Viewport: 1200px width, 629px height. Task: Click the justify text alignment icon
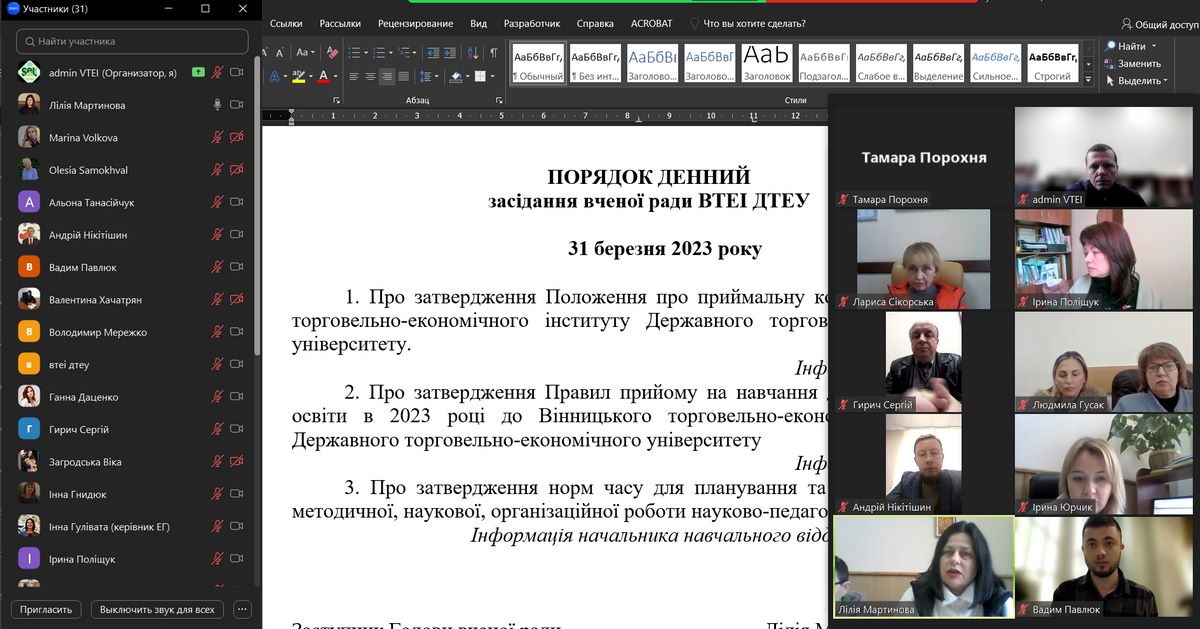click(403, 76)
